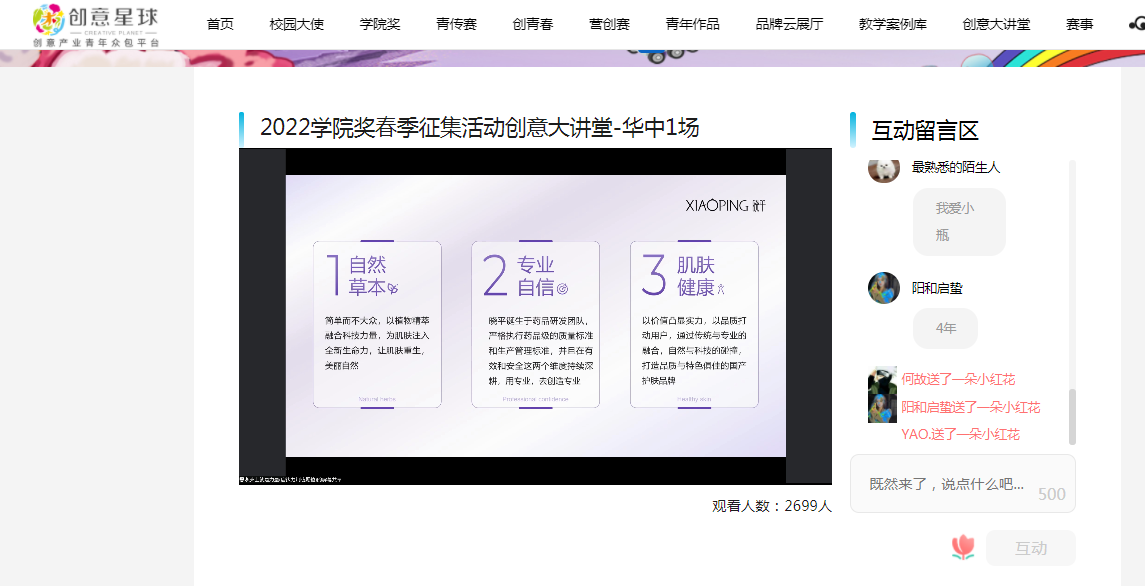Open the 赛事 menu item
1145x586 pixels.
pyautogui.click(x=1080, y=24)
